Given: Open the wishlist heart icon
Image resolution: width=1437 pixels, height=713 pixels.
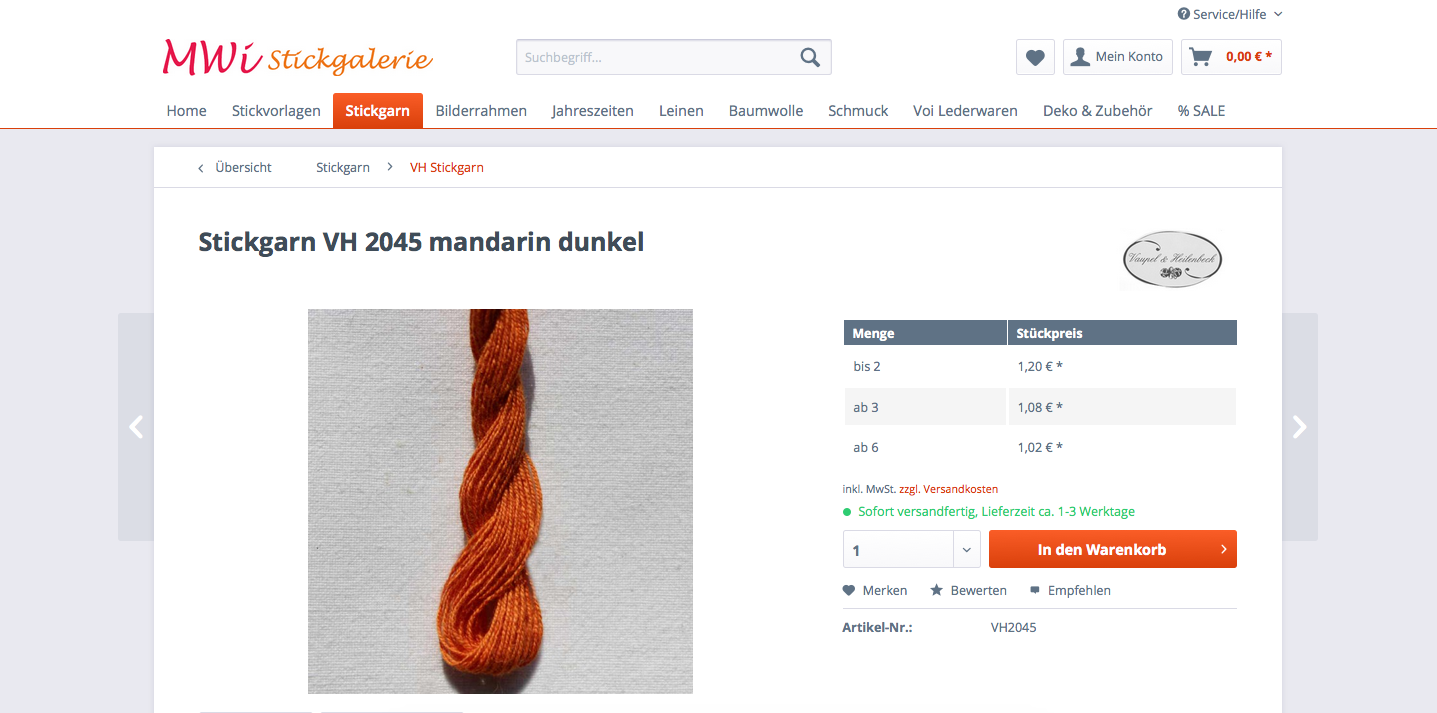Looking at the screenshot, I should pyautogui.click(x=1035, y=57).
